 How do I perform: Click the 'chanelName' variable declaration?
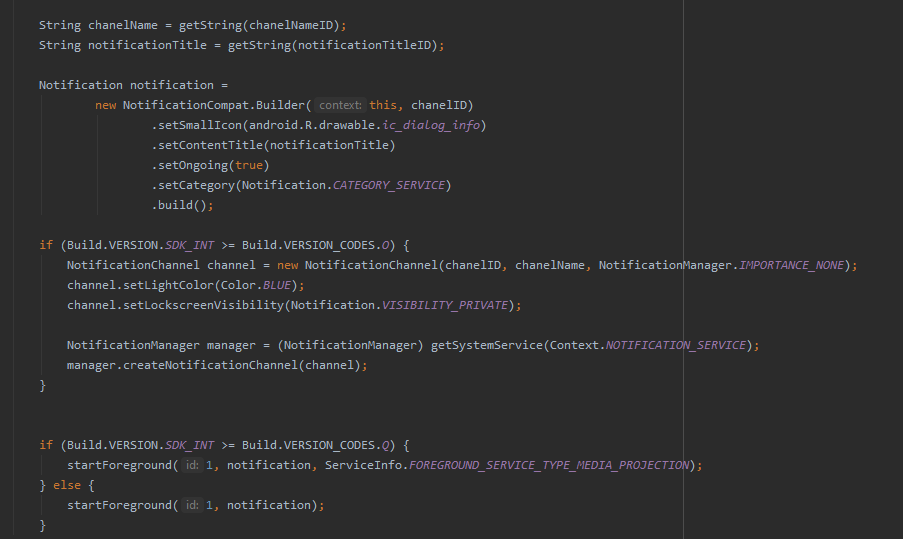click(123, 25)
